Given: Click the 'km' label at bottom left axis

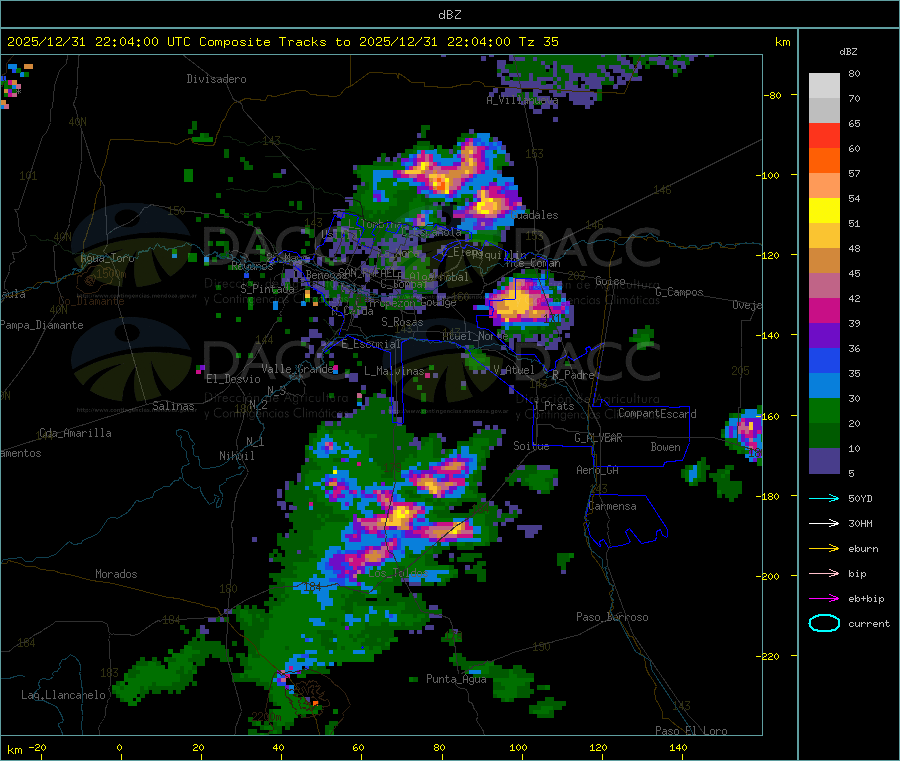Looking at the screenshot, I should (14, 750).
